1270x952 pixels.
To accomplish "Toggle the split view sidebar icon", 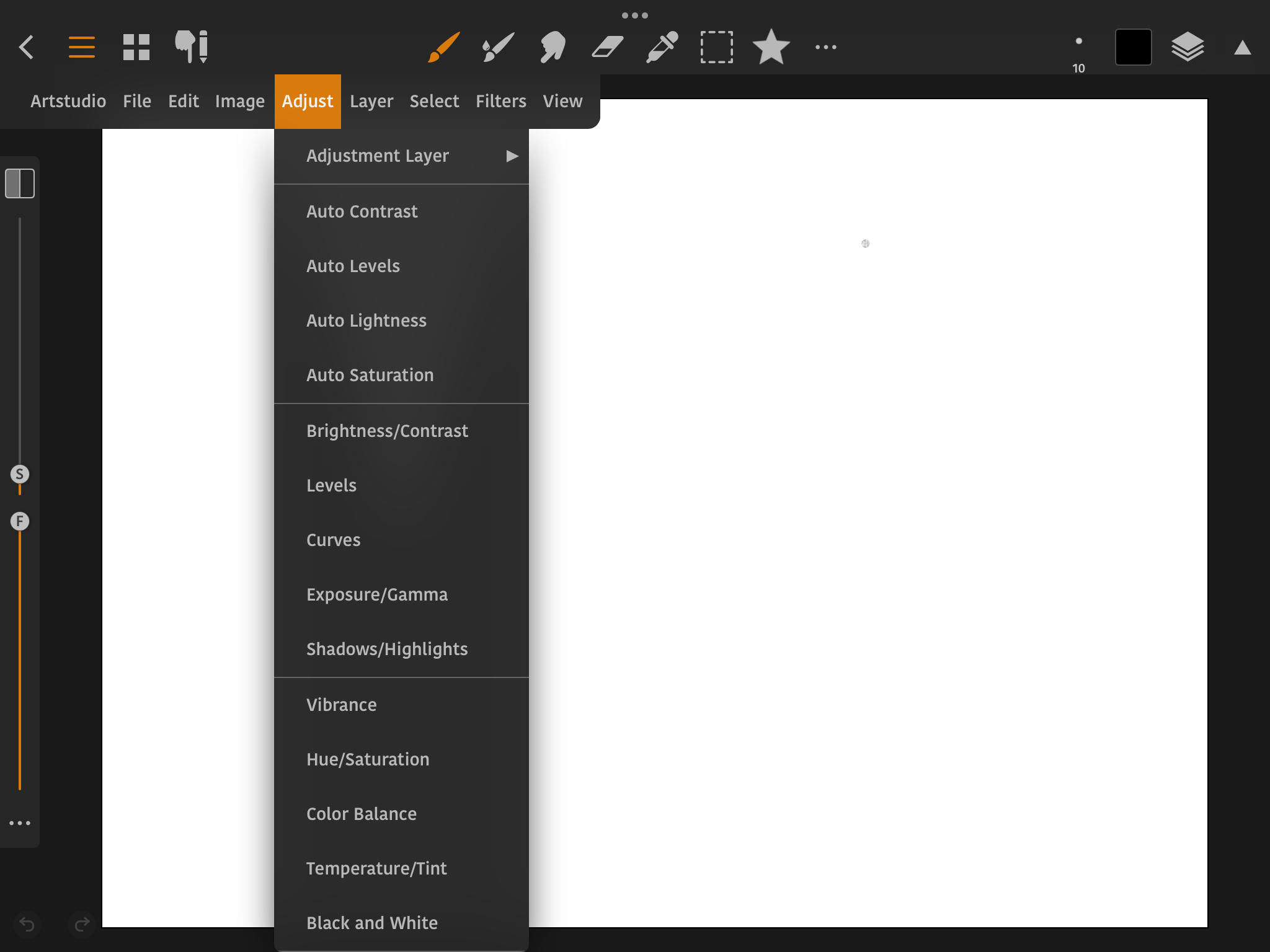I will (20, 183).
